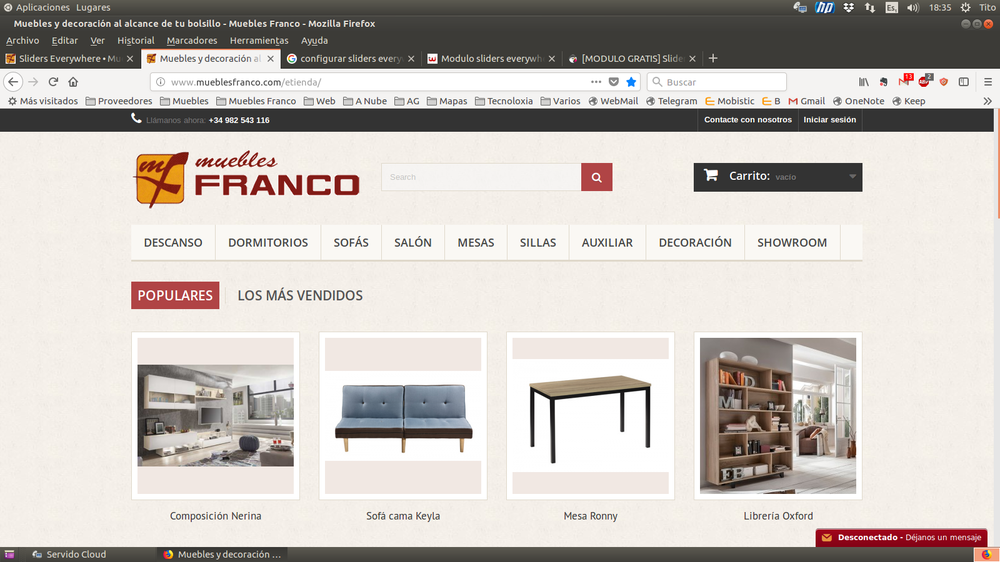The image size is (1000, 562).
Task: Click the Adblock extension icon
Action: pyautogui.click(x=924, y=81)
